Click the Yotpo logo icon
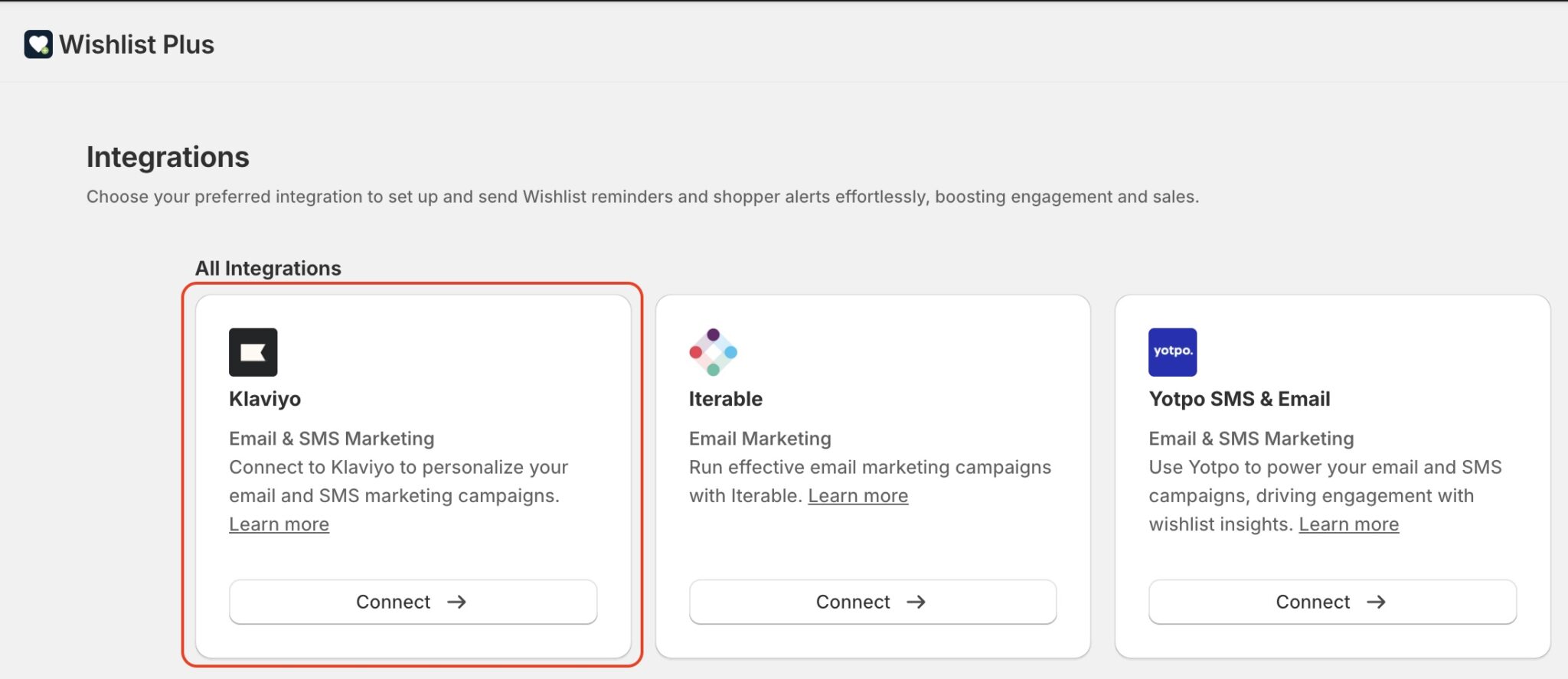 pos(1173,352)
